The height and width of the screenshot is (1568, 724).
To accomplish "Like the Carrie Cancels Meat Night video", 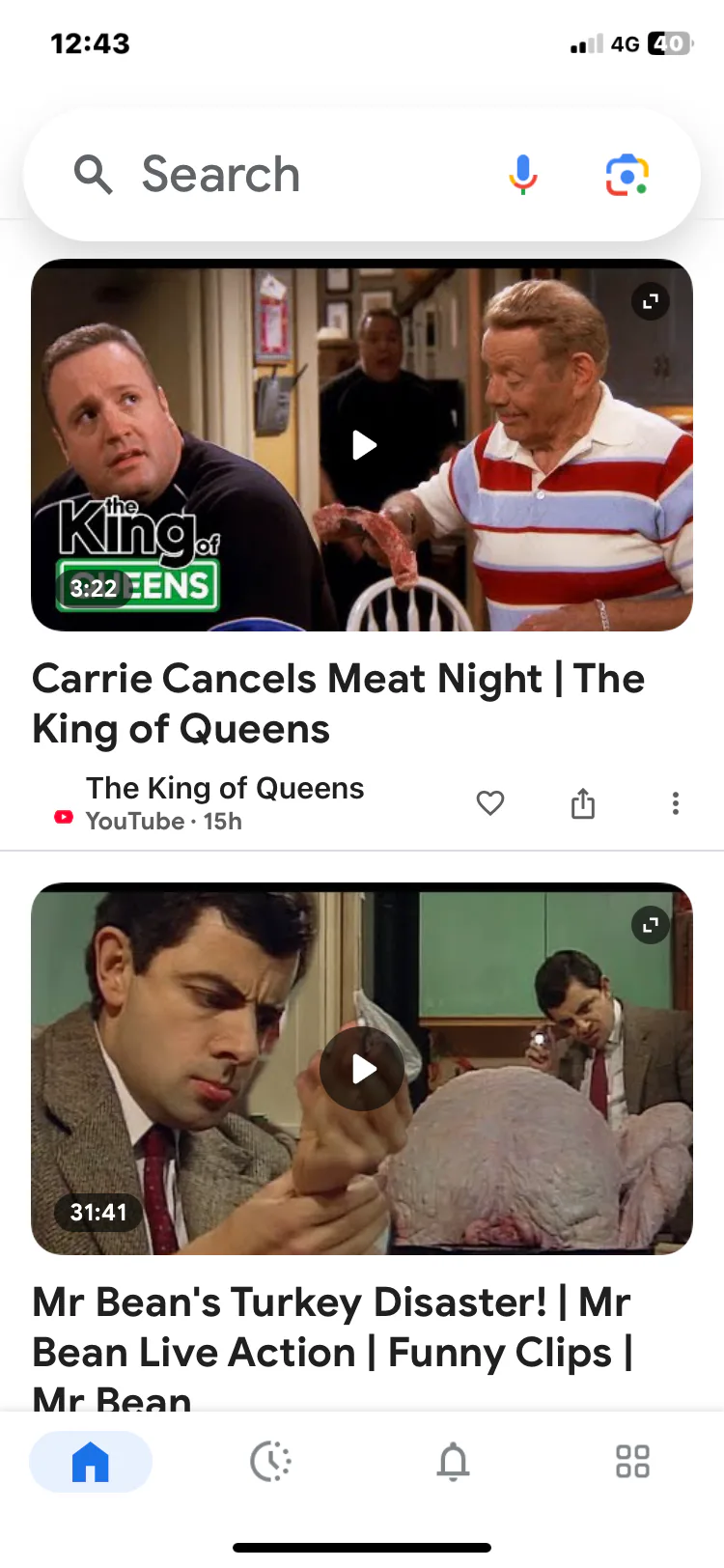I will pyautogui.click(x=490, y=803).
